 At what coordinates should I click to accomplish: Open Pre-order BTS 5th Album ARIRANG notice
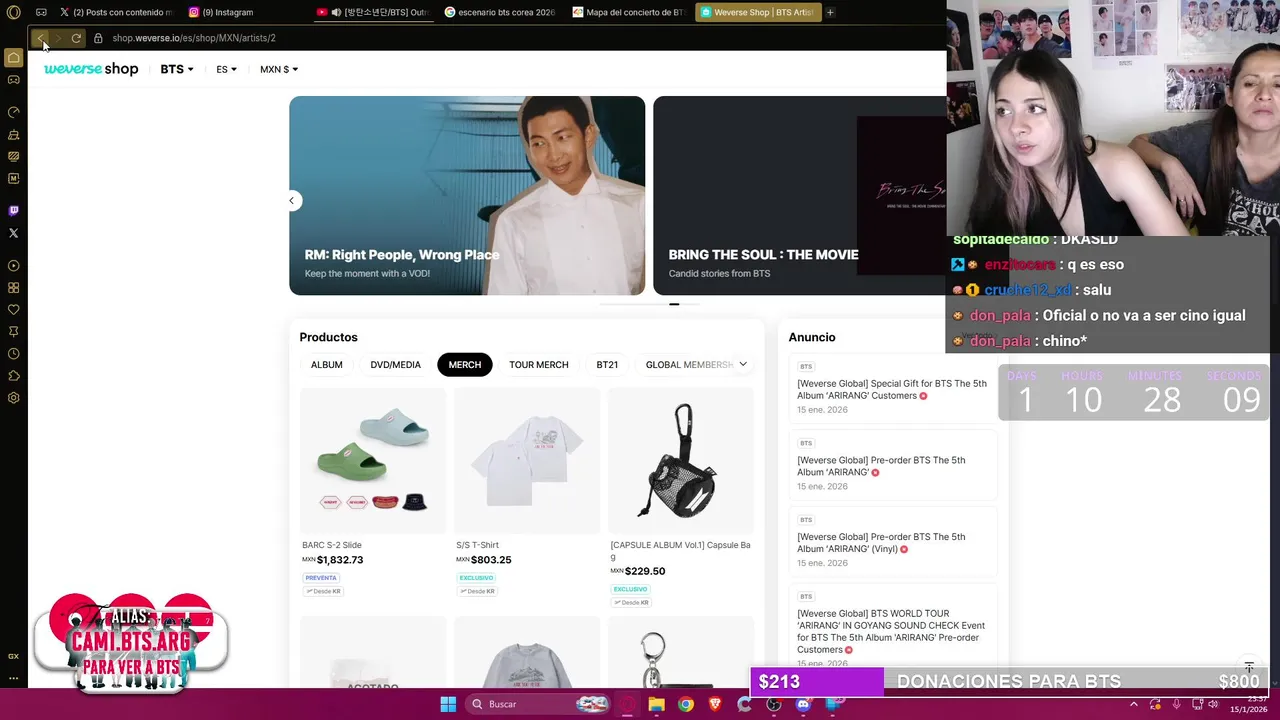coord(881,466)
